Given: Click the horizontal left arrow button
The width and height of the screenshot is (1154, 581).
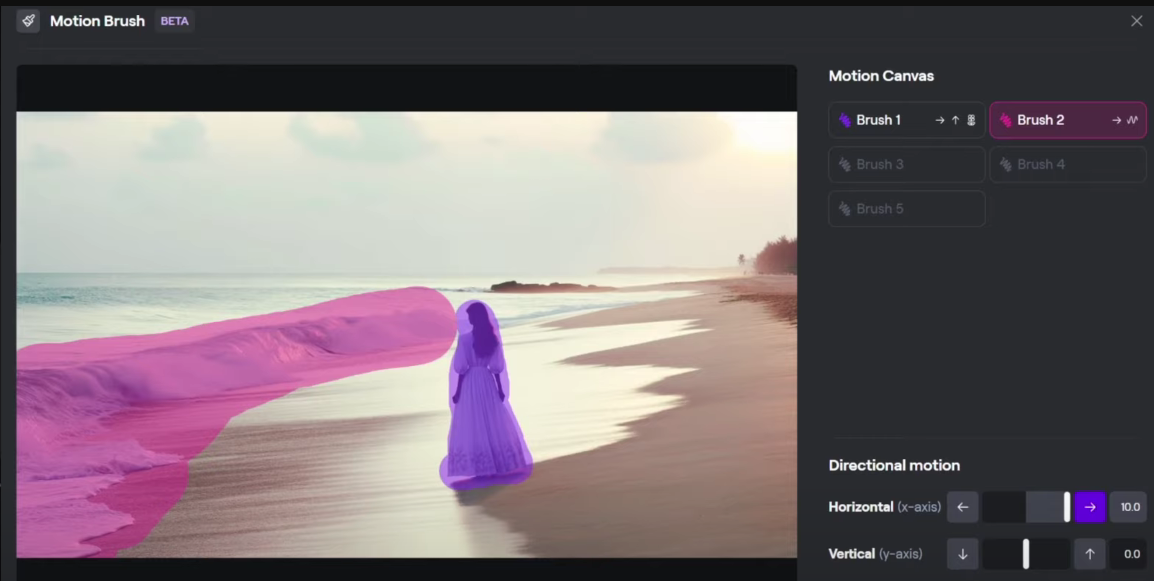Looking at the screenshot, I should pos(963,507).
